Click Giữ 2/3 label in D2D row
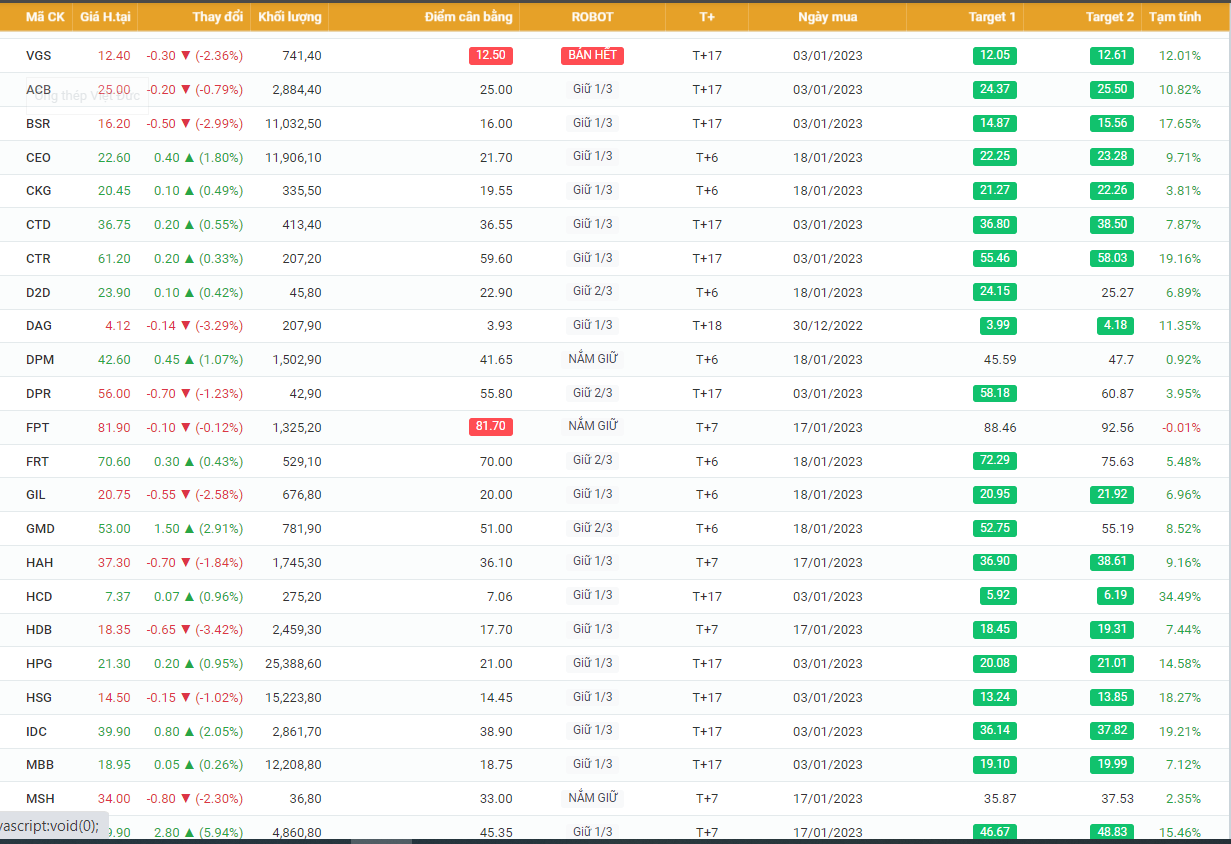 point(593,292)
